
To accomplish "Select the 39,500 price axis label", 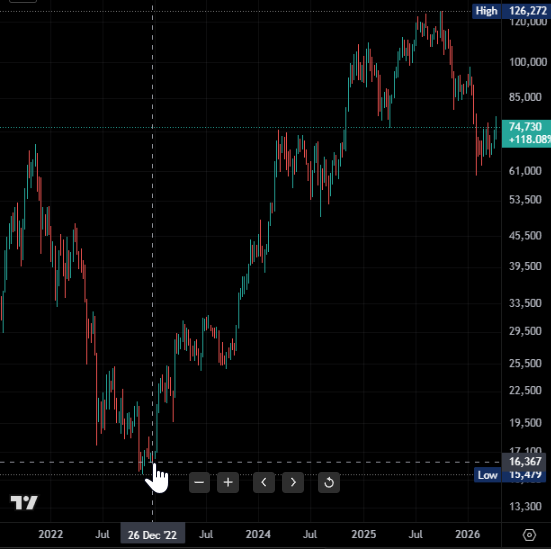I will (525, 266).
